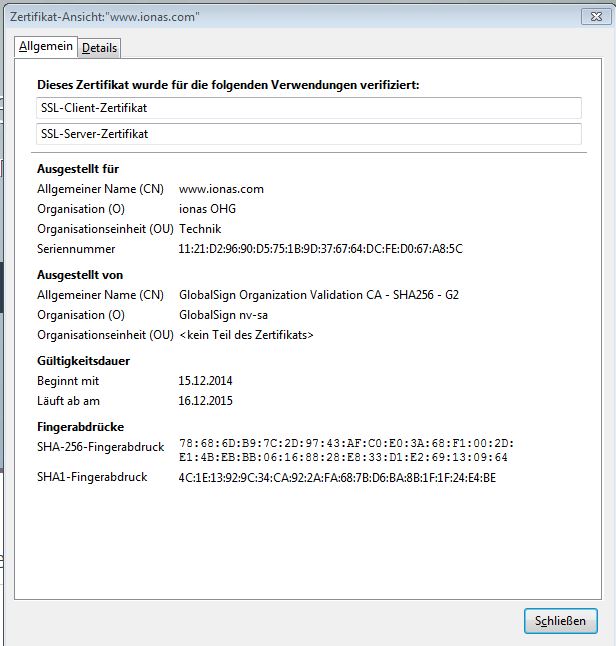The width and height of the screenshot is (616, 646).
Task: Click the organisational unit value Technik
Action: click(x=200, y=229)
